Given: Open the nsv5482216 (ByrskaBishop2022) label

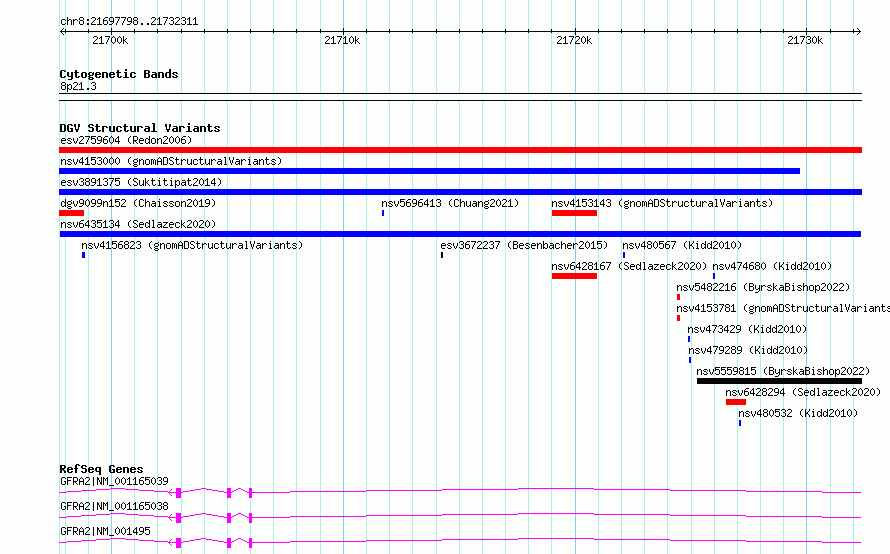Looking at the screenshot, I should [x=763, y=287].
